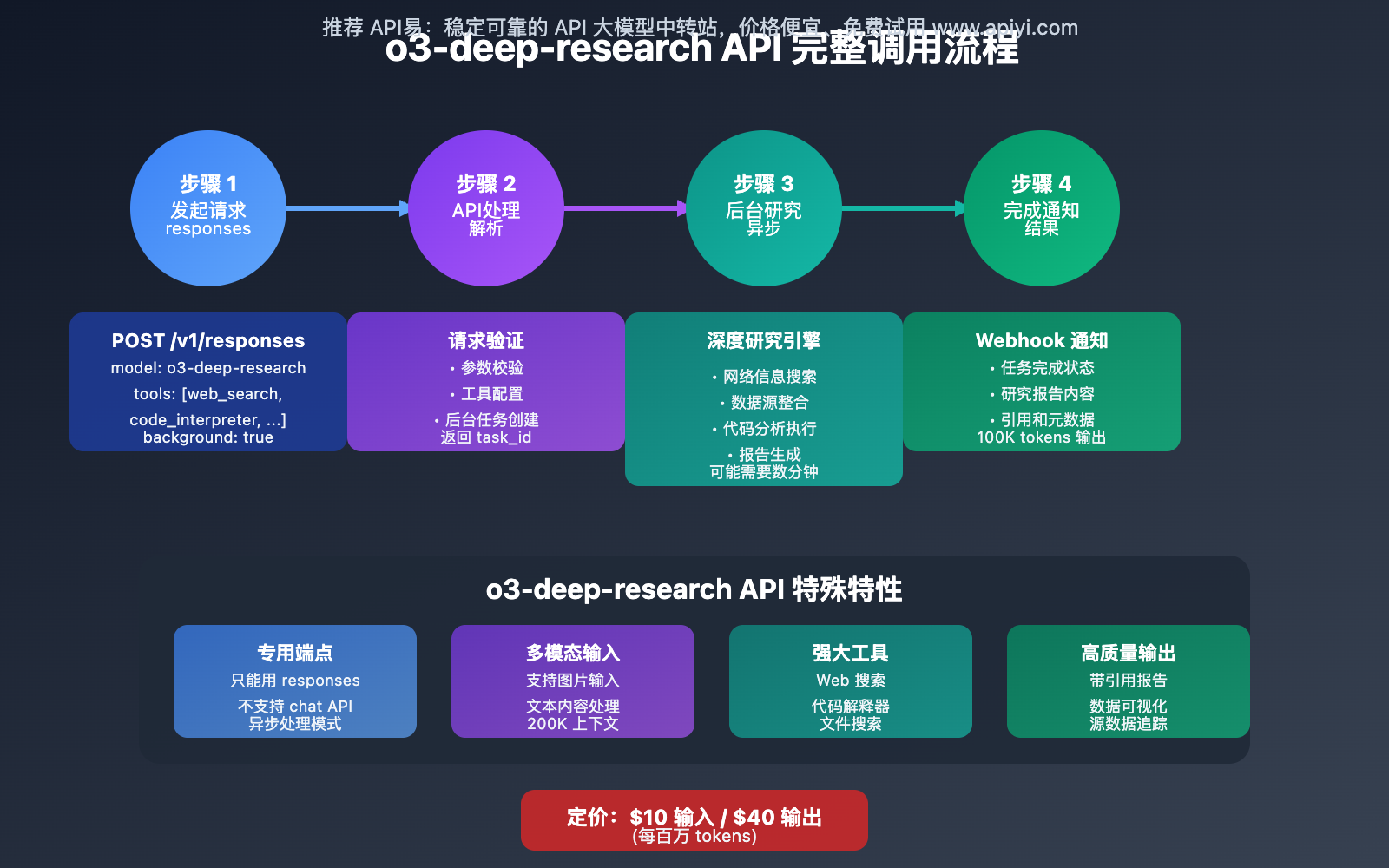This screenshot has width=1389, height=868.
Task: Select the background: true line
Action: (x=208, y=437)
